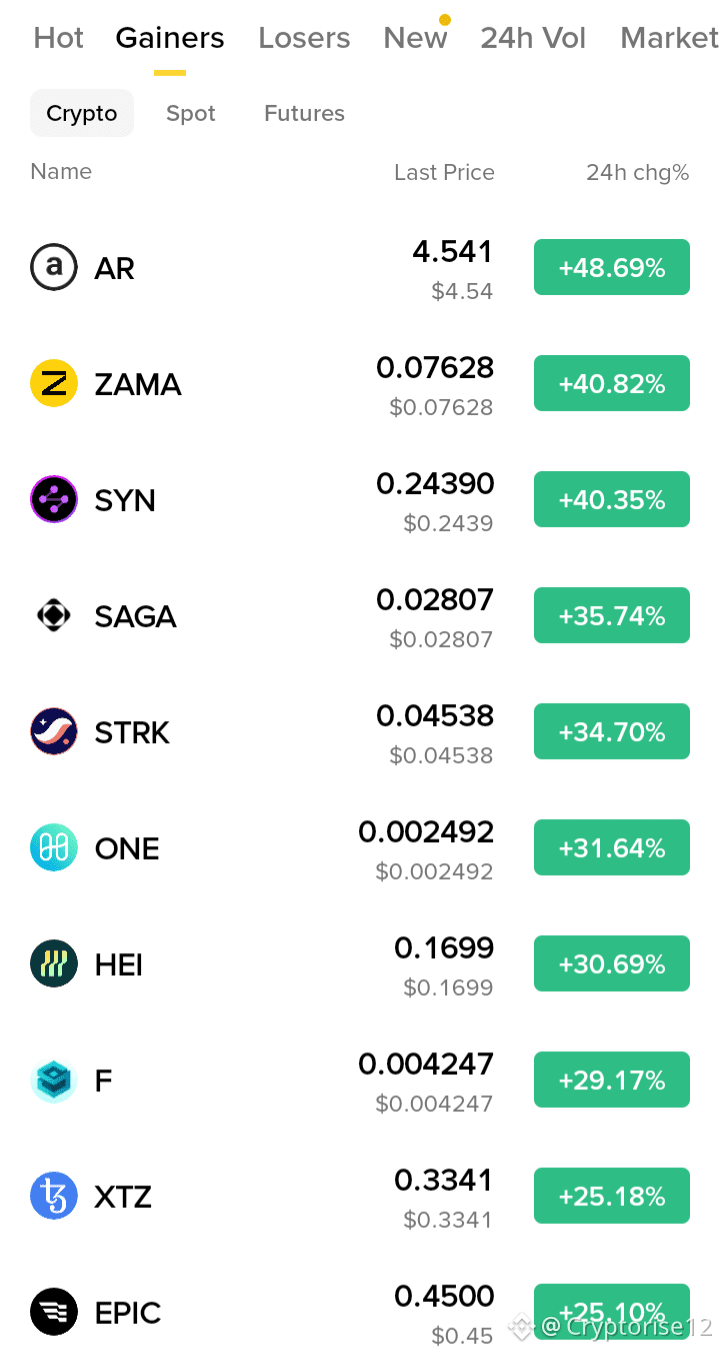Screen dimensions: 720x1352
Task: Sort list by Last Price header
Action: (x=444, y=172)
